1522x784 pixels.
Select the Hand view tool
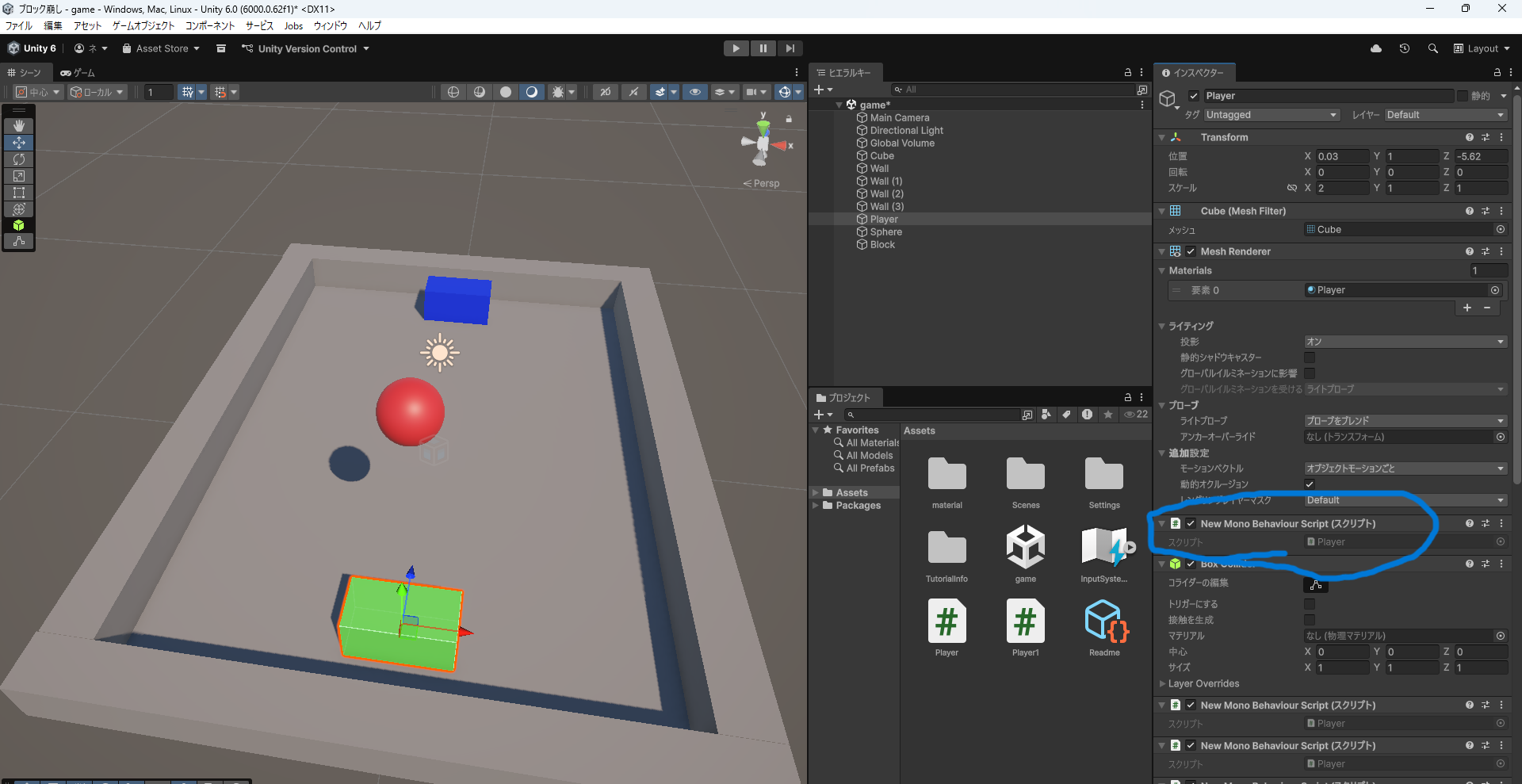point(19,126)
